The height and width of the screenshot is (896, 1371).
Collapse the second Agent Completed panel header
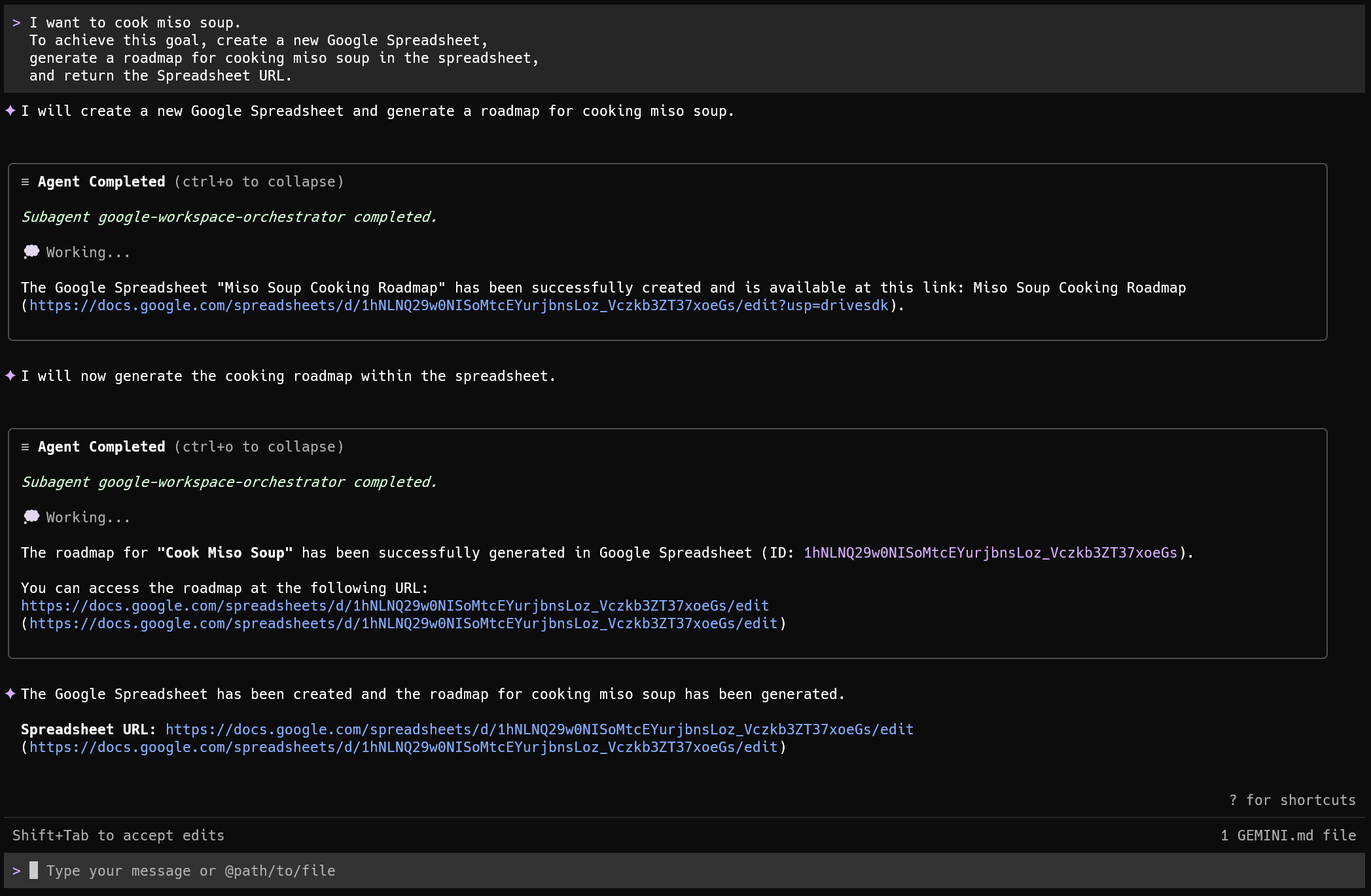tap(101, 447)
